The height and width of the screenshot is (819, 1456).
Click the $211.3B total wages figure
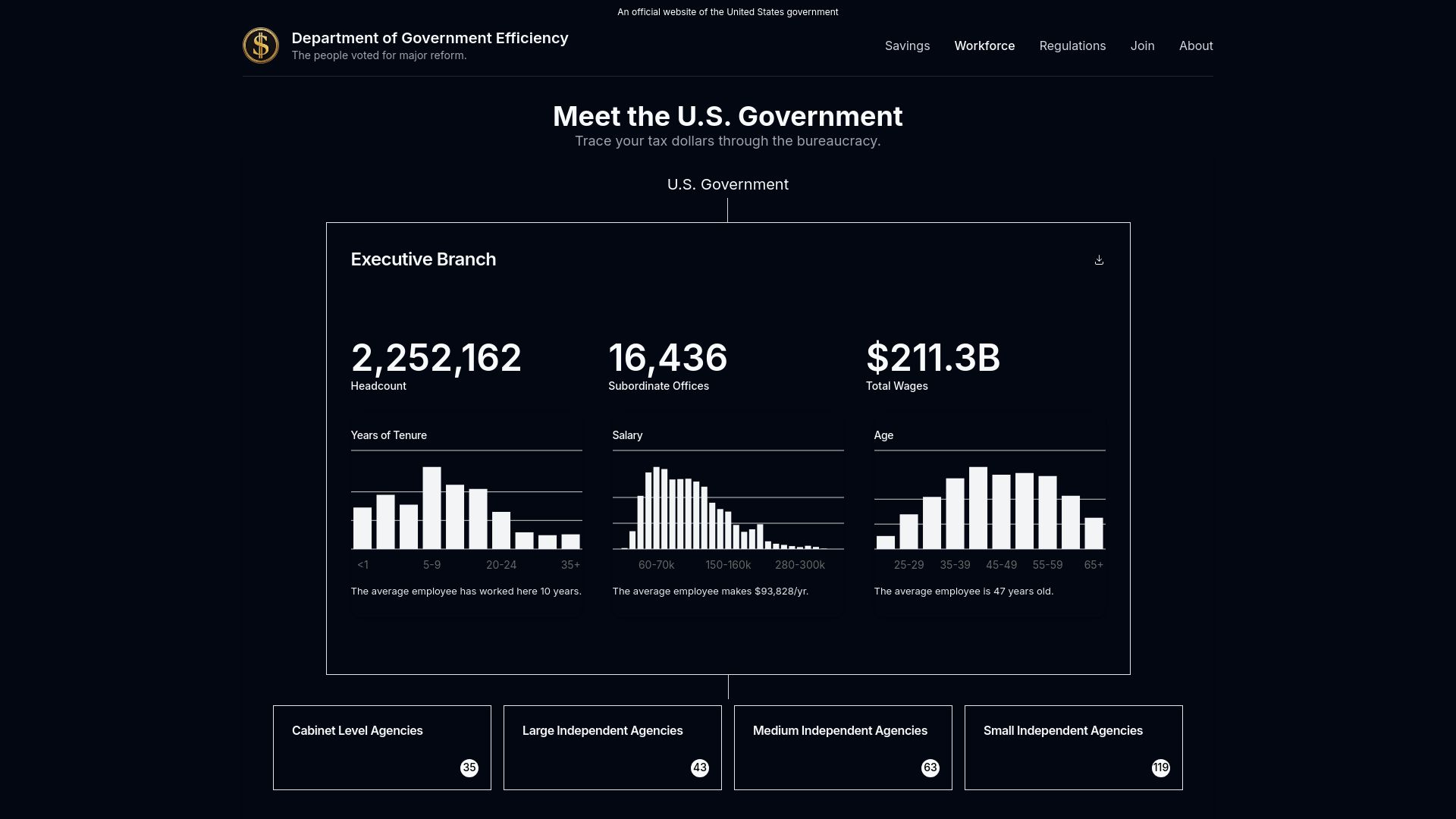pos(934,358)
